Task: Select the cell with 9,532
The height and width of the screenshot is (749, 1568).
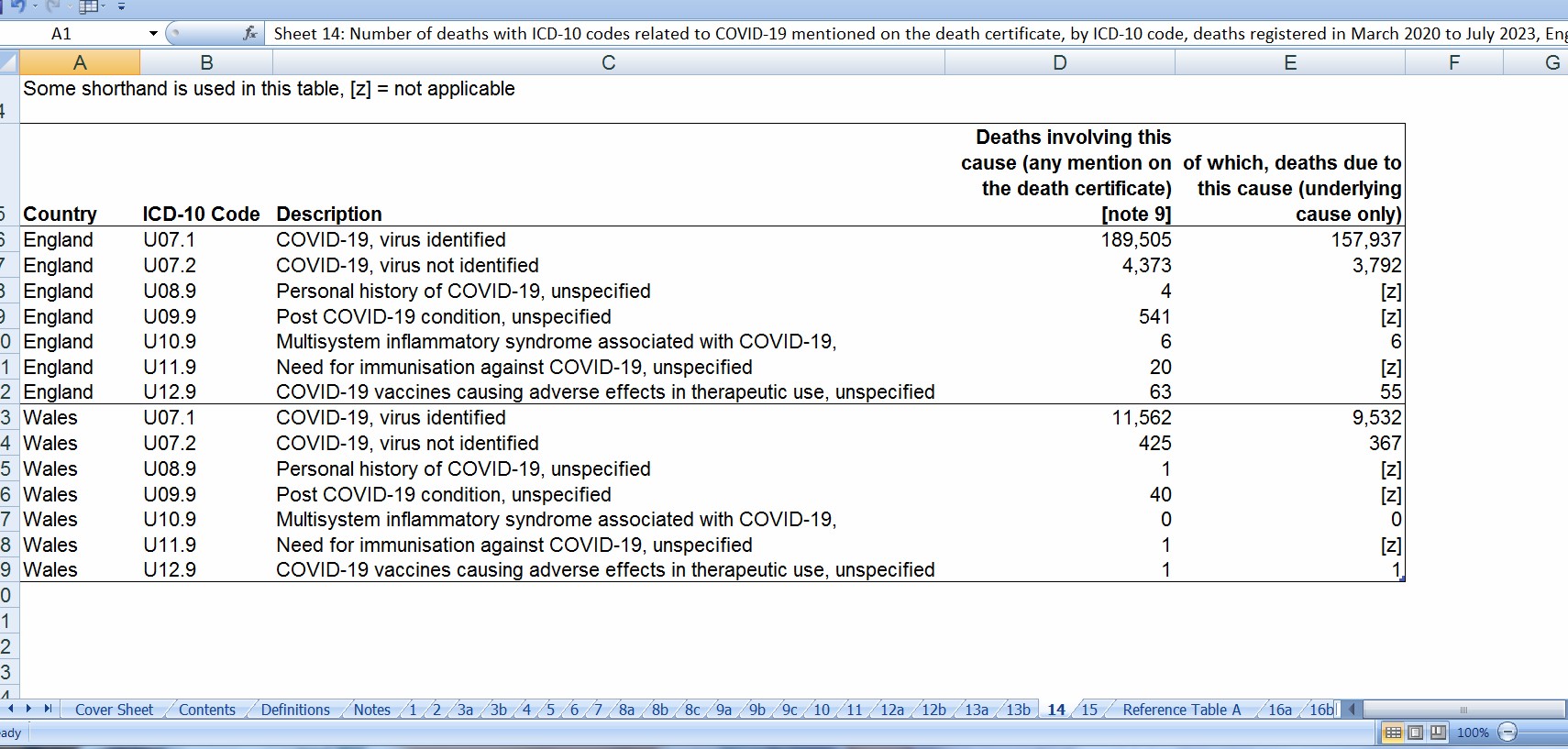Action: click(1290, 417)
